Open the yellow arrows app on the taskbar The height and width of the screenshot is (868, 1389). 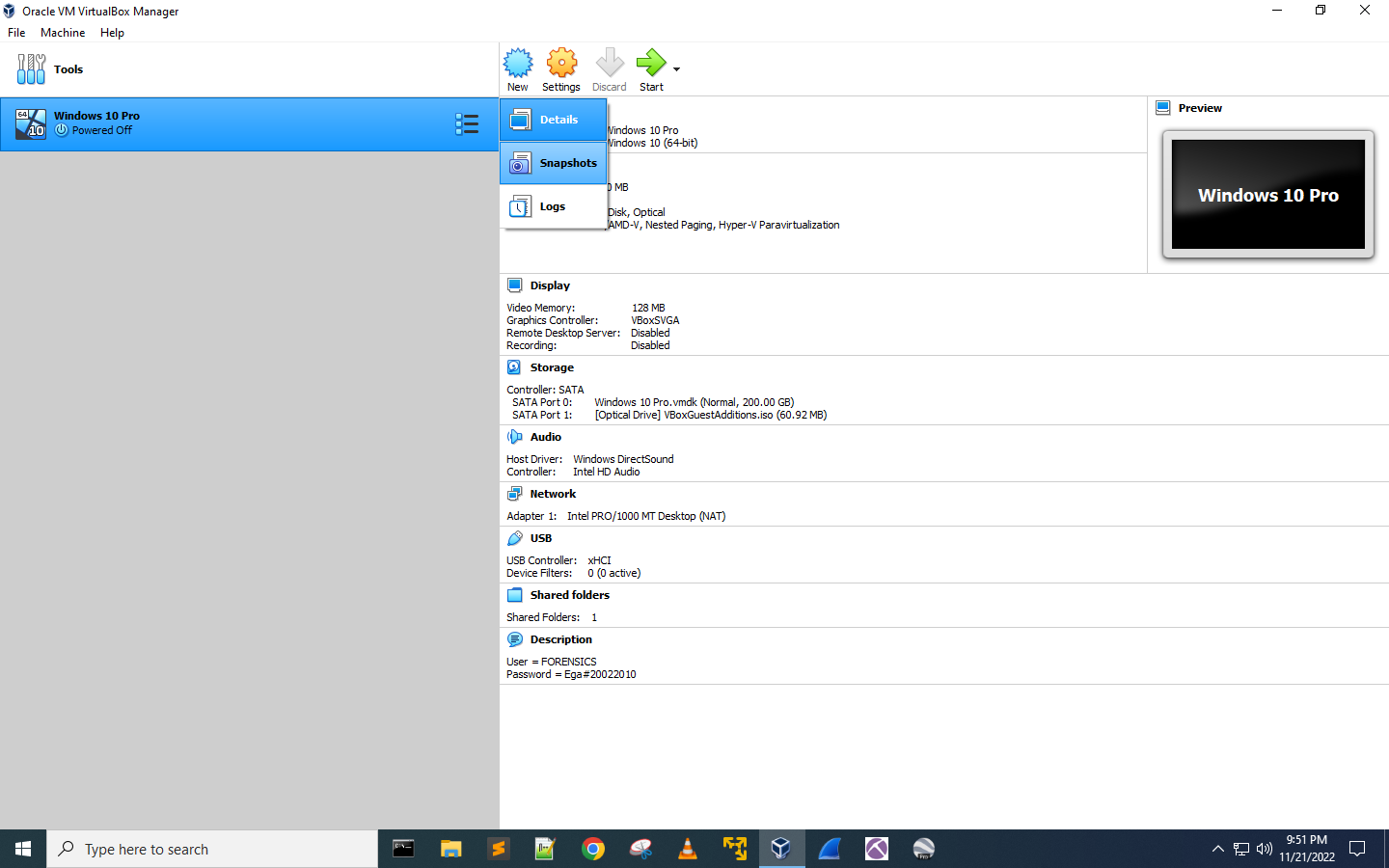[734, 849]
